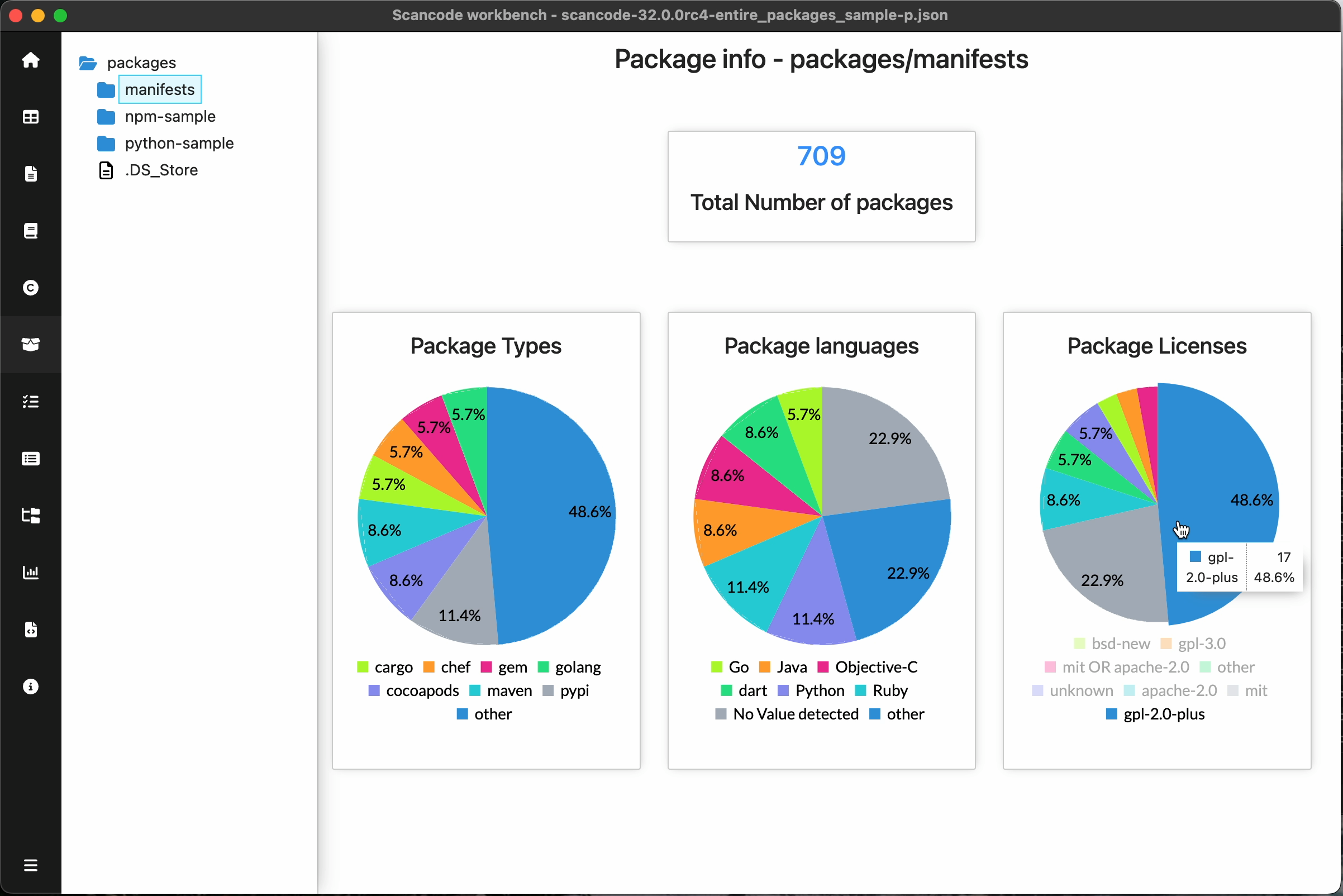
Task: Toggle gpl-3.0 legend in Package Licenses
Action: [1193, 644]
